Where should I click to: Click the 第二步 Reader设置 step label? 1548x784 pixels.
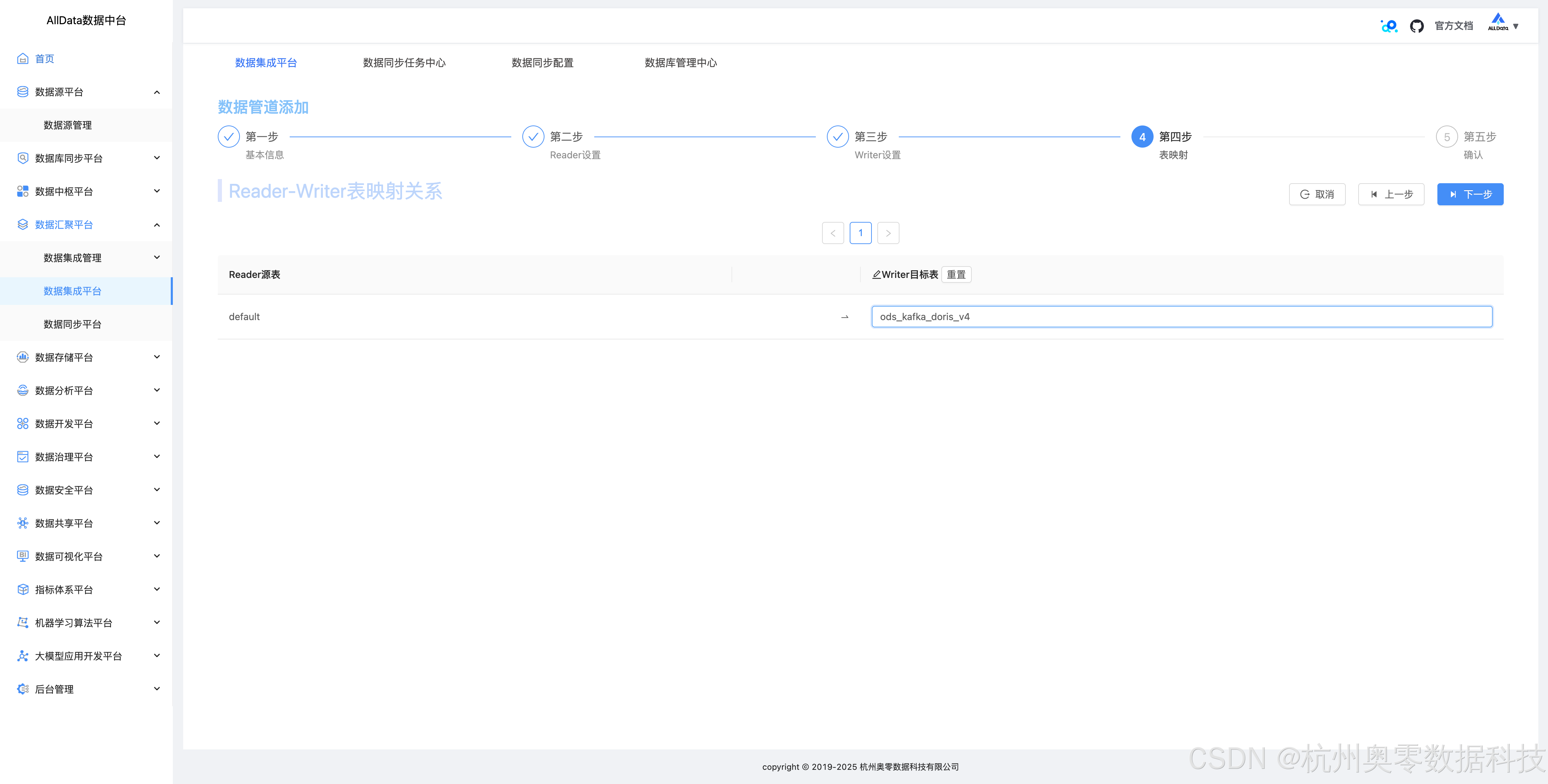pyautogui.click(x=575, y=146)
